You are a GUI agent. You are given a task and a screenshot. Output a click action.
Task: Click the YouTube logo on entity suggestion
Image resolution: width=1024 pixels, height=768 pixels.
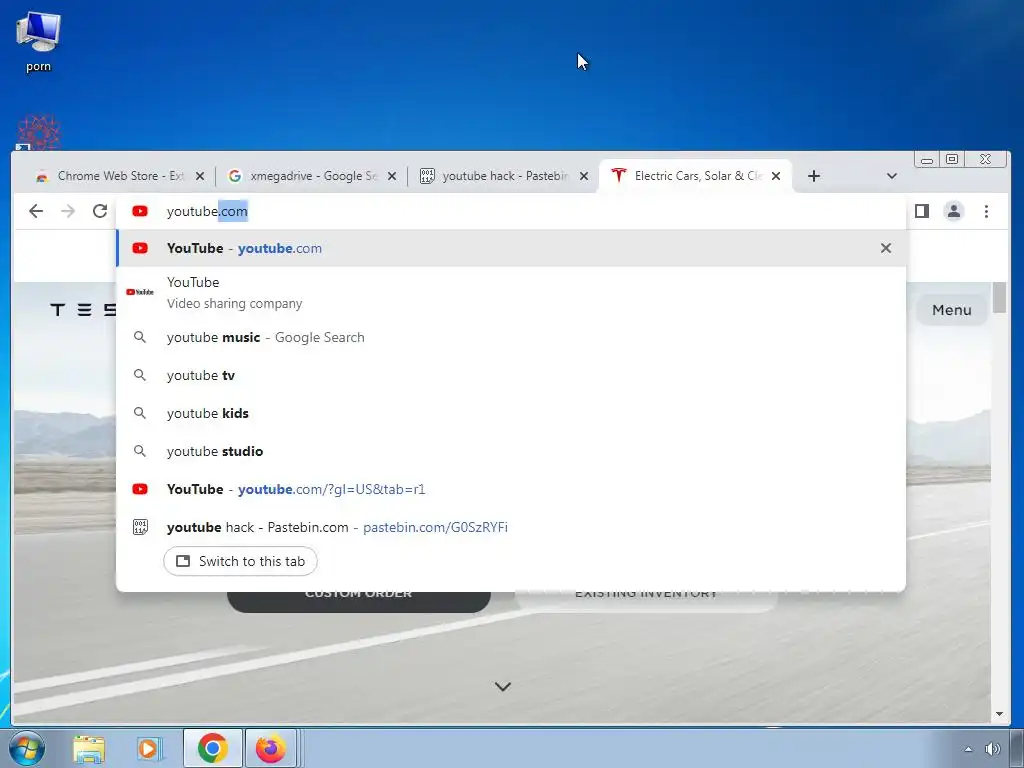[x=140, y=292]
